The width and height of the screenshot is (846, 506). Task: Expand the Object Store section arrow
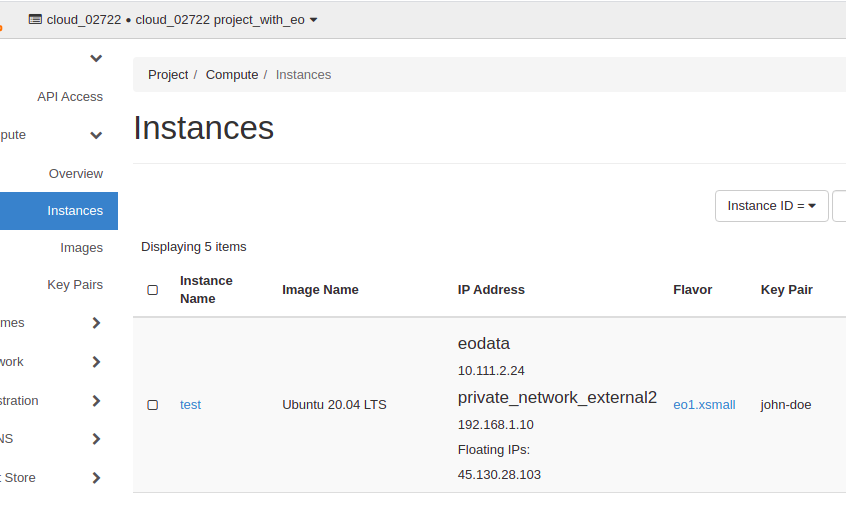pos(96,478)
